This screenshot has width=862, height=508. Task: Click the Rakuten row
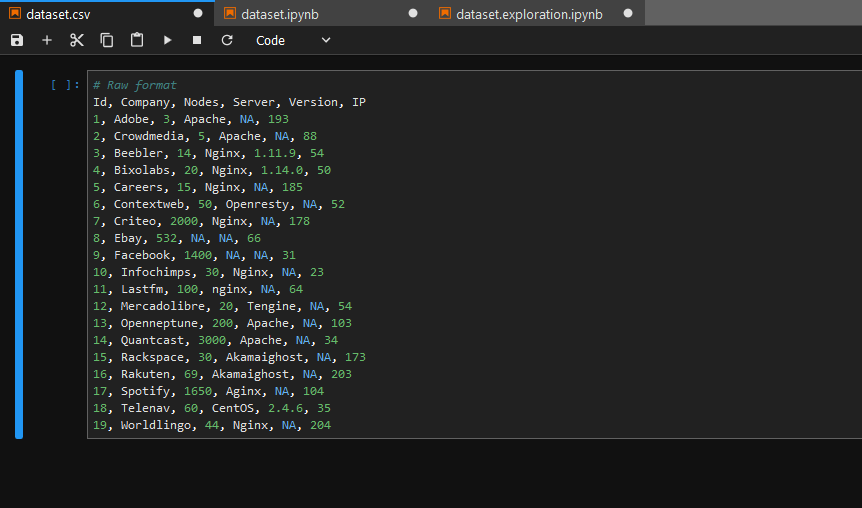(x=223, y=375)
